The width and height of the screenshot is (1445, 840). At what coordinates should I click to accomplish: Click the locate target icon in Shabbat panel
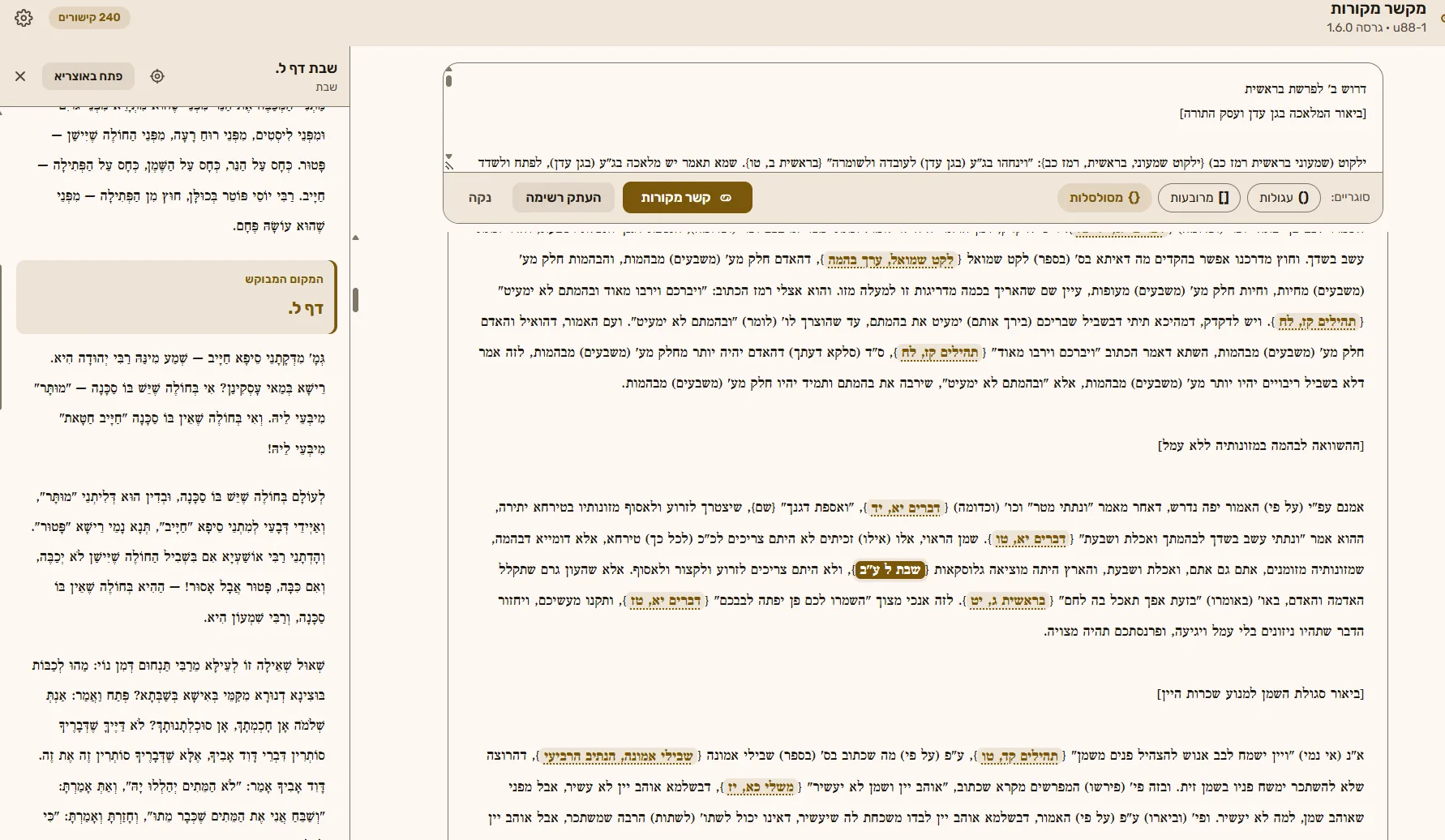157,76
